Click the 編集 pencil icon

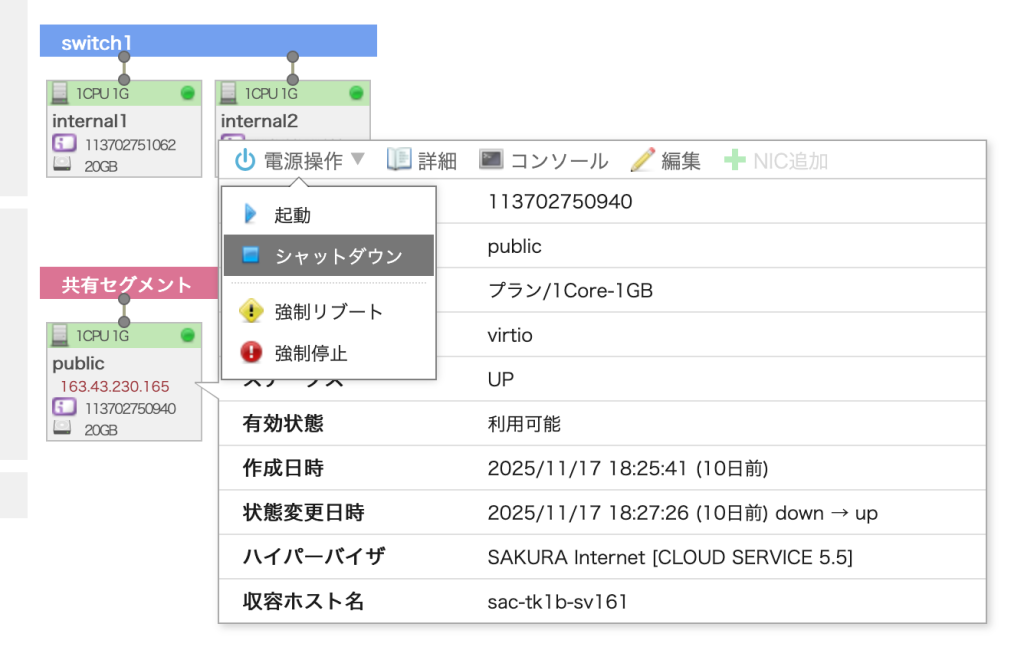tap(643, 160)
